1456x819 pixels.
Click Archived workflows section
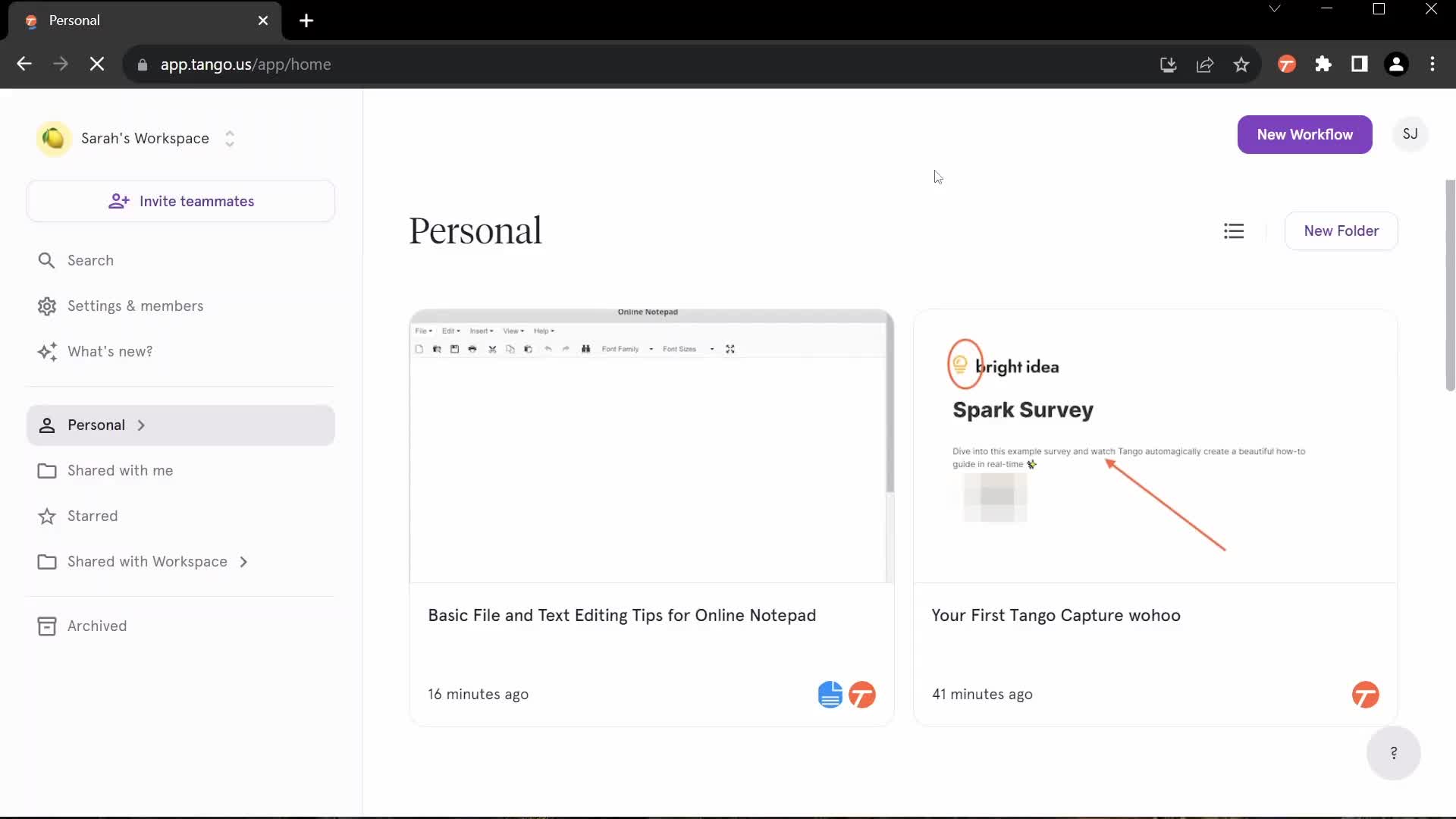tap(97, 625)
